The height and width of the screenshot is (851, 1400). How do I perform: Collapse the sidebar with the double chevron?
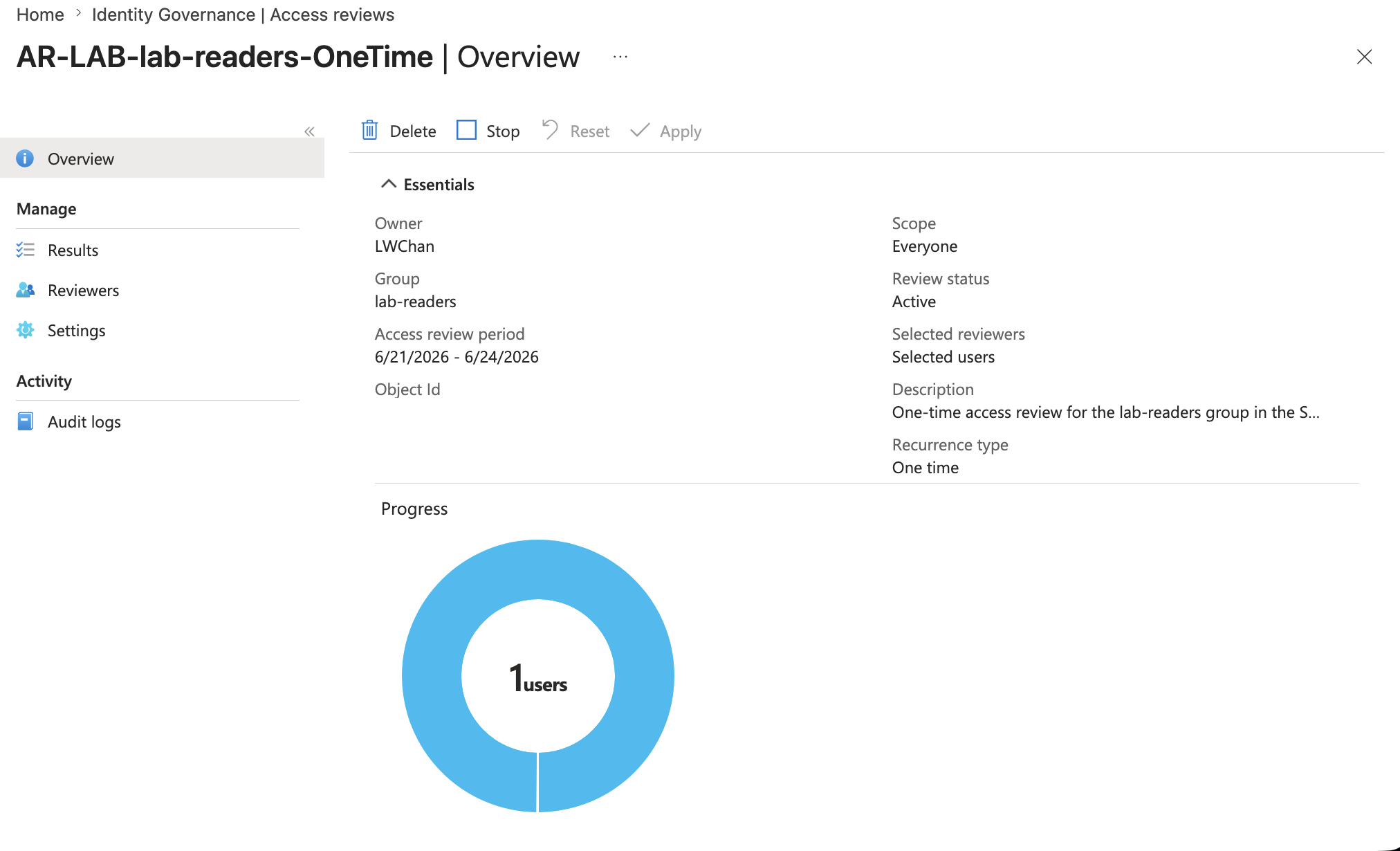point(309,131)
